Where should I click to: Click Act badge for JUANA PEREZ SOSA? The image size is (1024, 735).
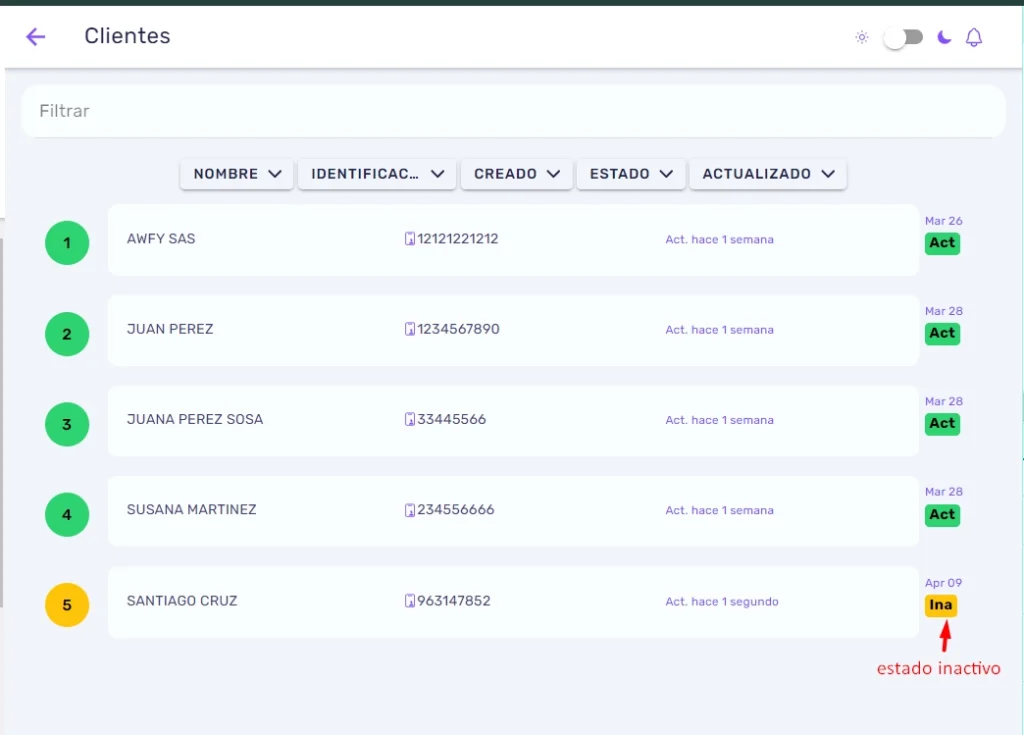942,423
